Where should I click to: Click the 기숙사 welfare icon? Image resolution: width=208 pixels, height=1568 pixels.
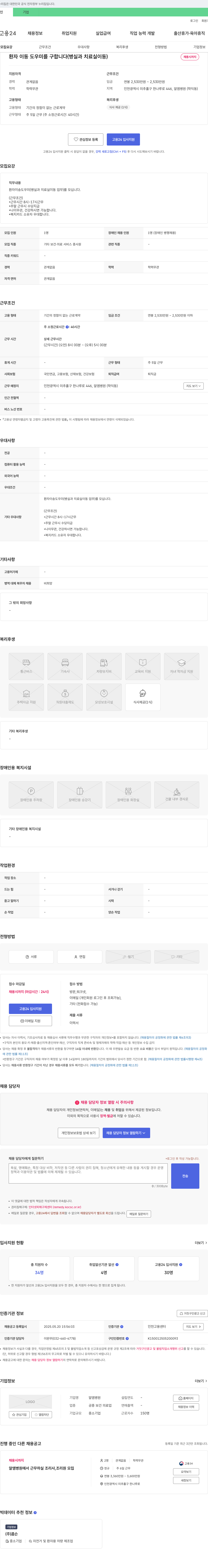(65, 666)
